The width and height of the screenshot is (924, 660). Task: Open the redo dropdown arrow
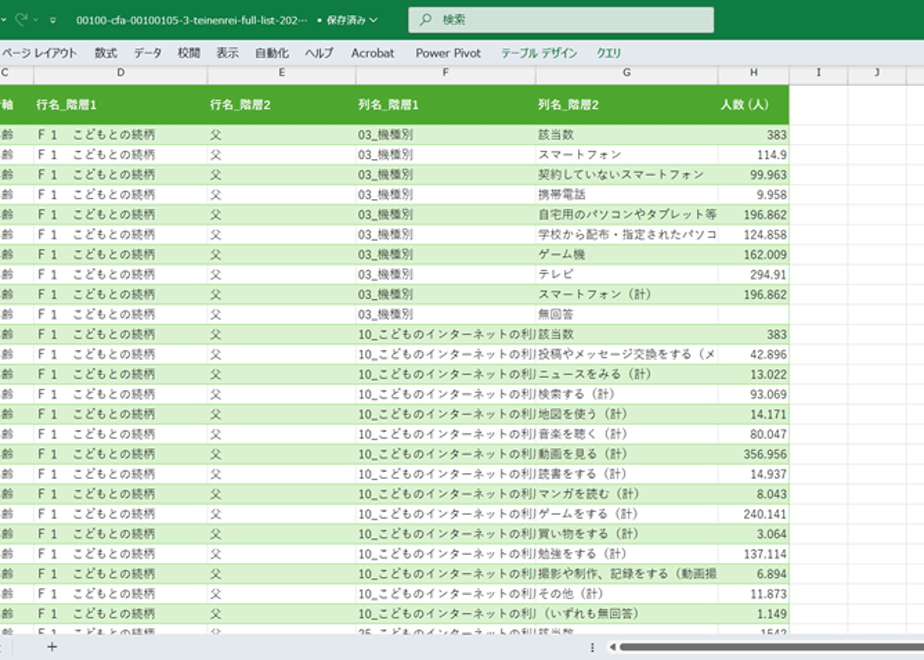[x=36, y=20]
